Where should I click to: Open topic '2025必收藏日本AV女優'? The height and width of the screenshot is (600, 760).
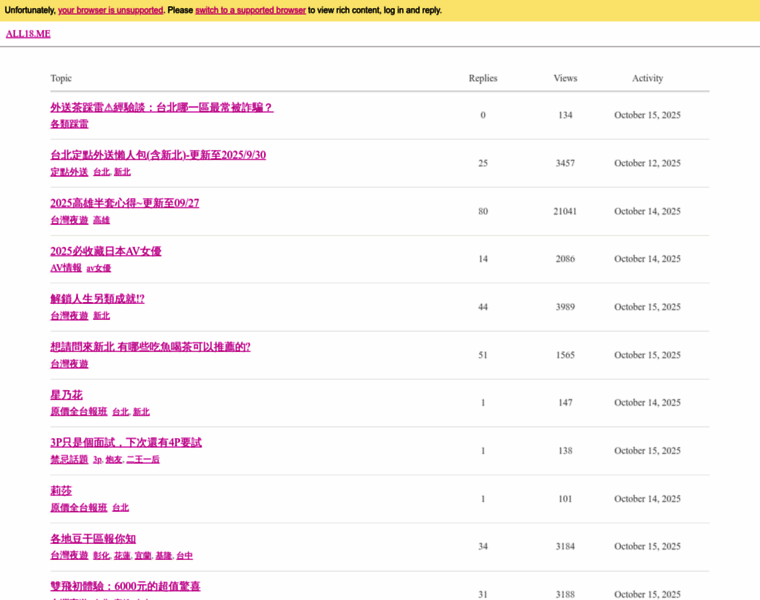point(105,251)
